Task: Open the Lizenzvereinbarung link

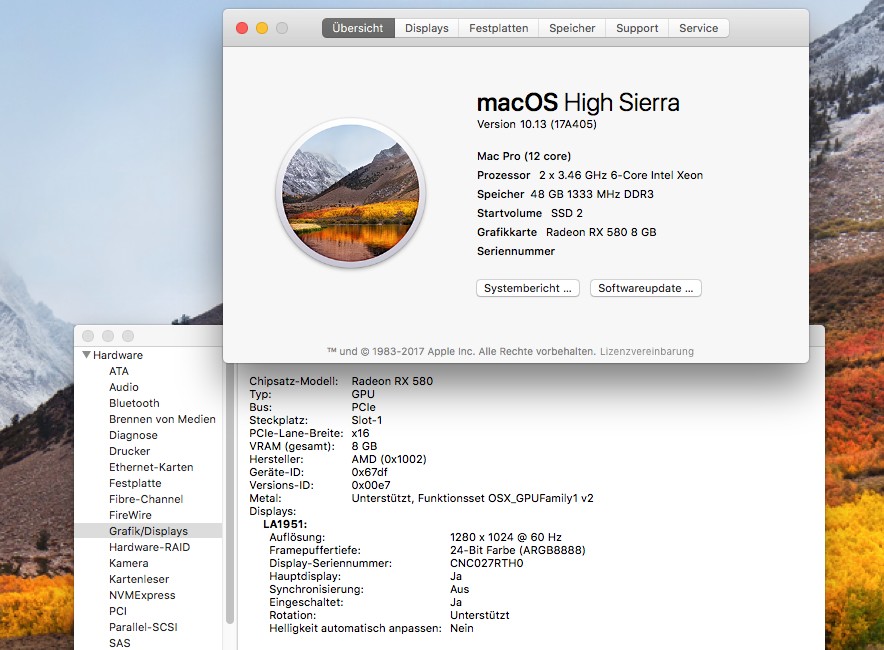Action: click(x=647, y=351)
